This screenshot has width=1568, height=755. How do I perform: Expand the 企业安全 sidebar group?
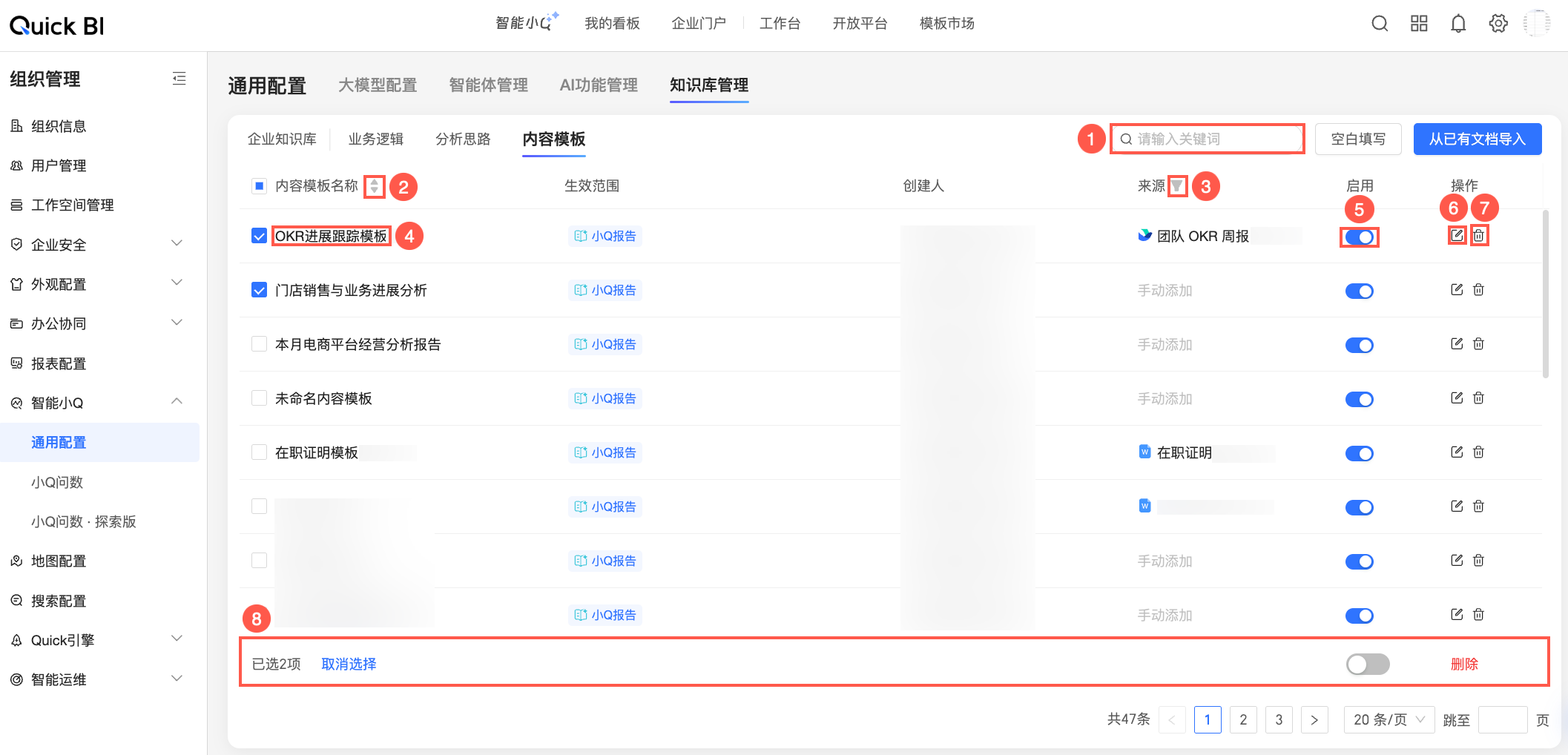pyautogui.click(x=177, y=243)
